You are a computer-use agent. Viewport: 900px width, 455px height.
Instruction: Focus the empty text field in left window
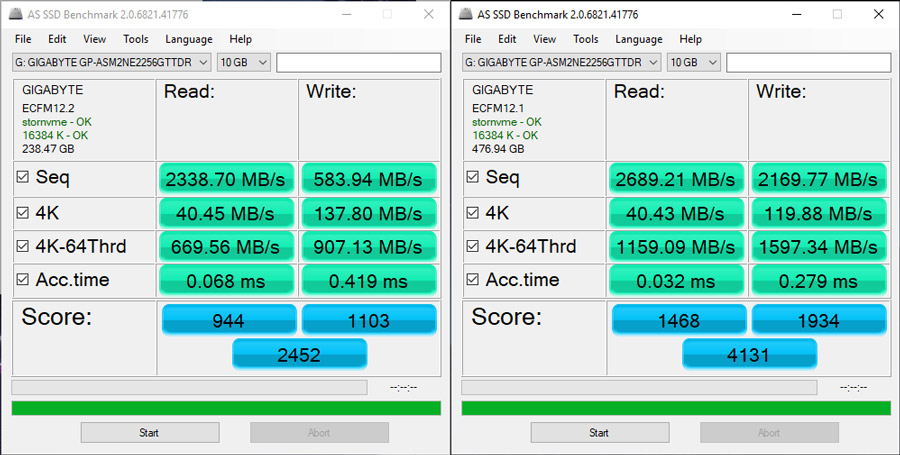(x=359, y=63)
